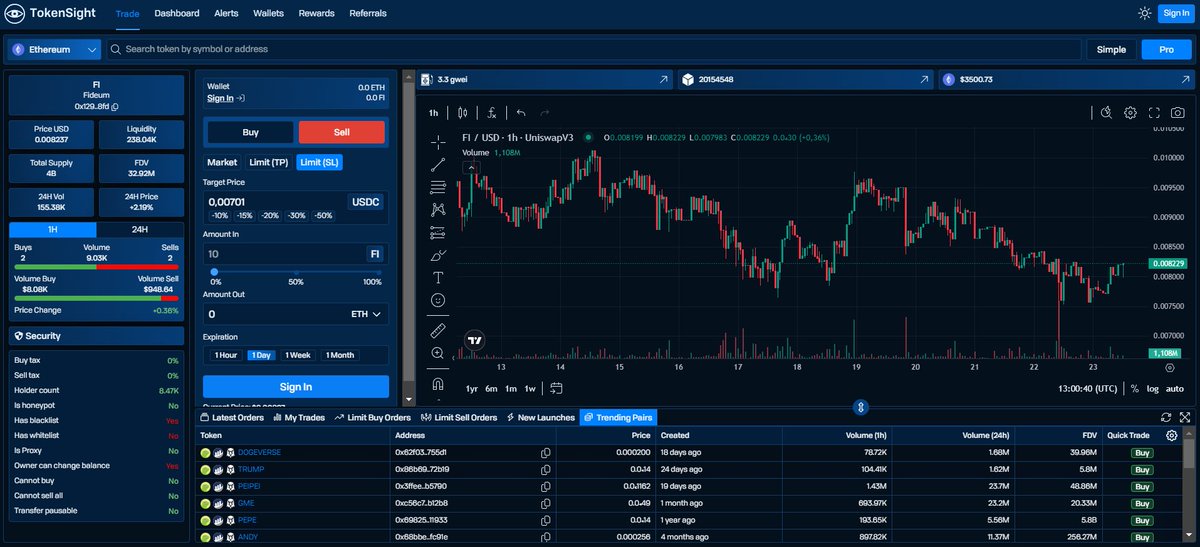1200x547 pixels.
Task: Click the blue Sign In order button
Action: click(295, 387)
